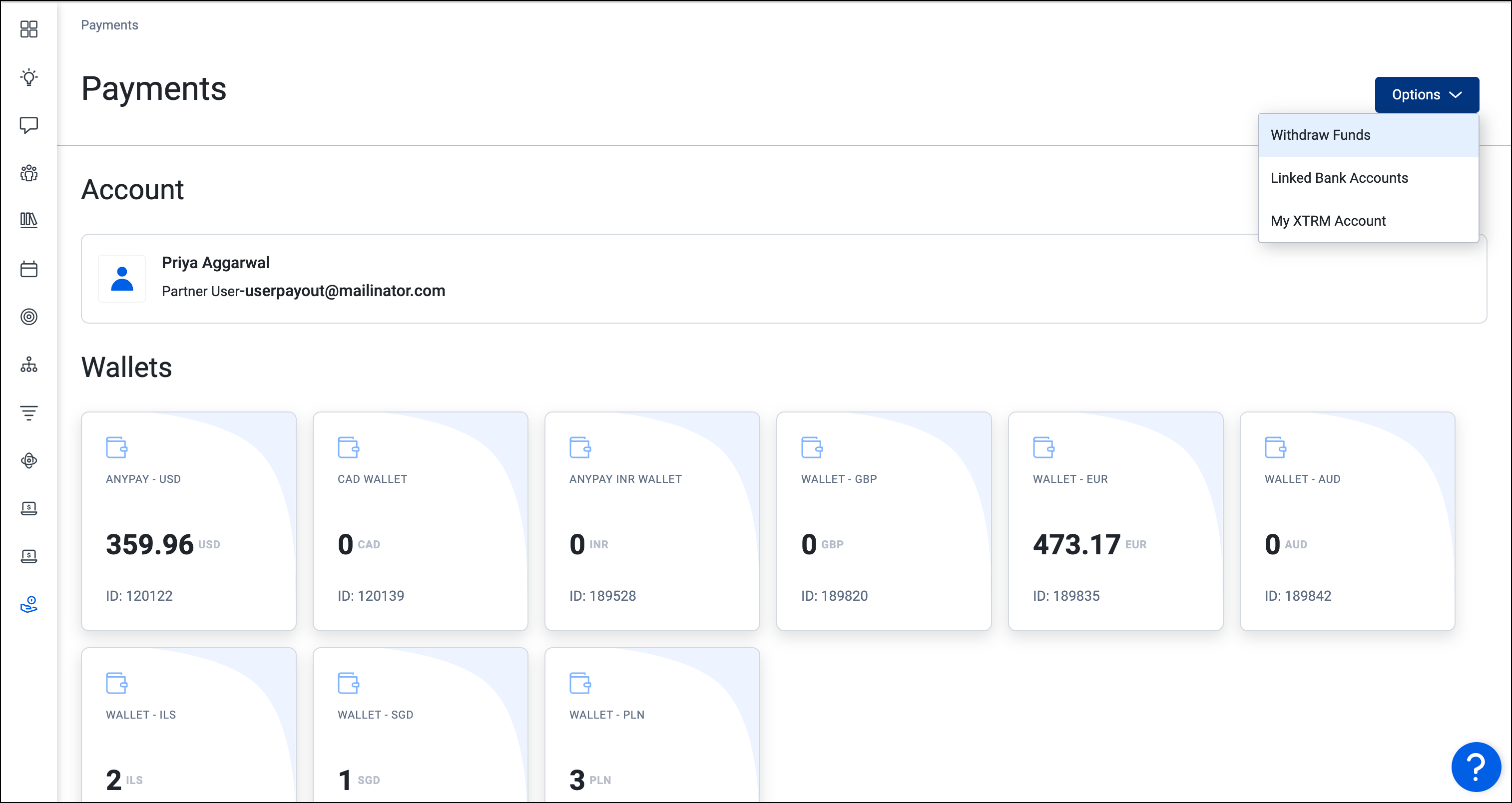
Task: Collapse the Options dropdown button
Action: coord(1427,94)
